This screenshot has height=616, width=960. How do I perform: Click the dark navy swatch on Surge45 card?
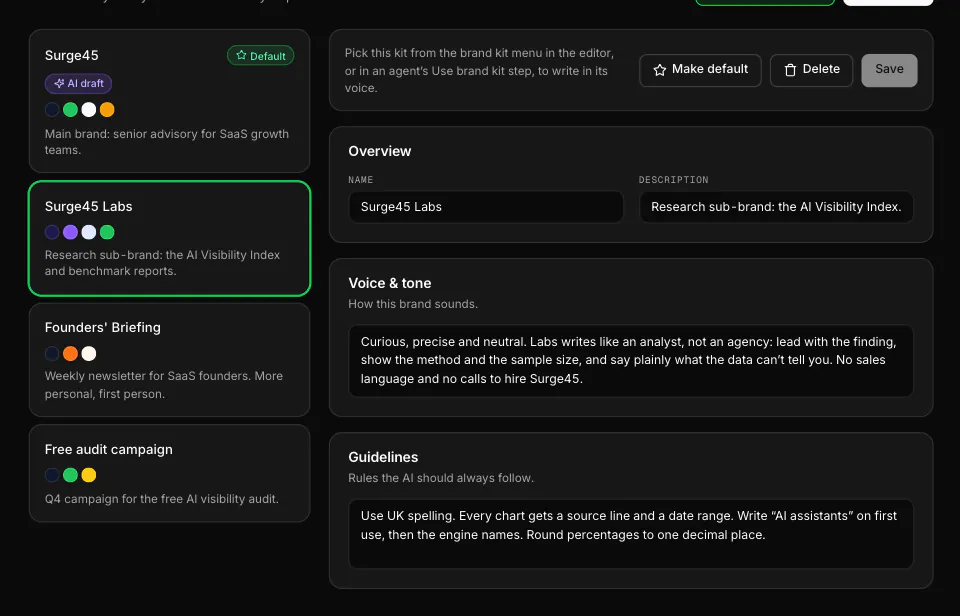pyautogui.click(x=52, y=110)
